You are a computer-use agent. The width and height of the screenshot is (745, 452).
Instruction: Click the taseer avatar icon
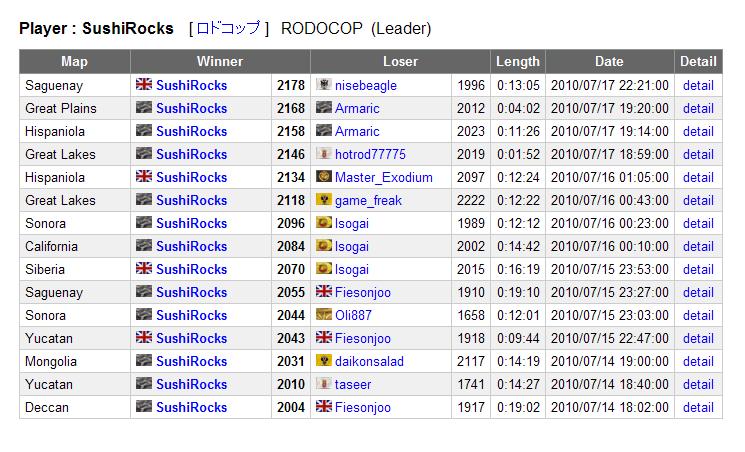click(x=323, y=384)
